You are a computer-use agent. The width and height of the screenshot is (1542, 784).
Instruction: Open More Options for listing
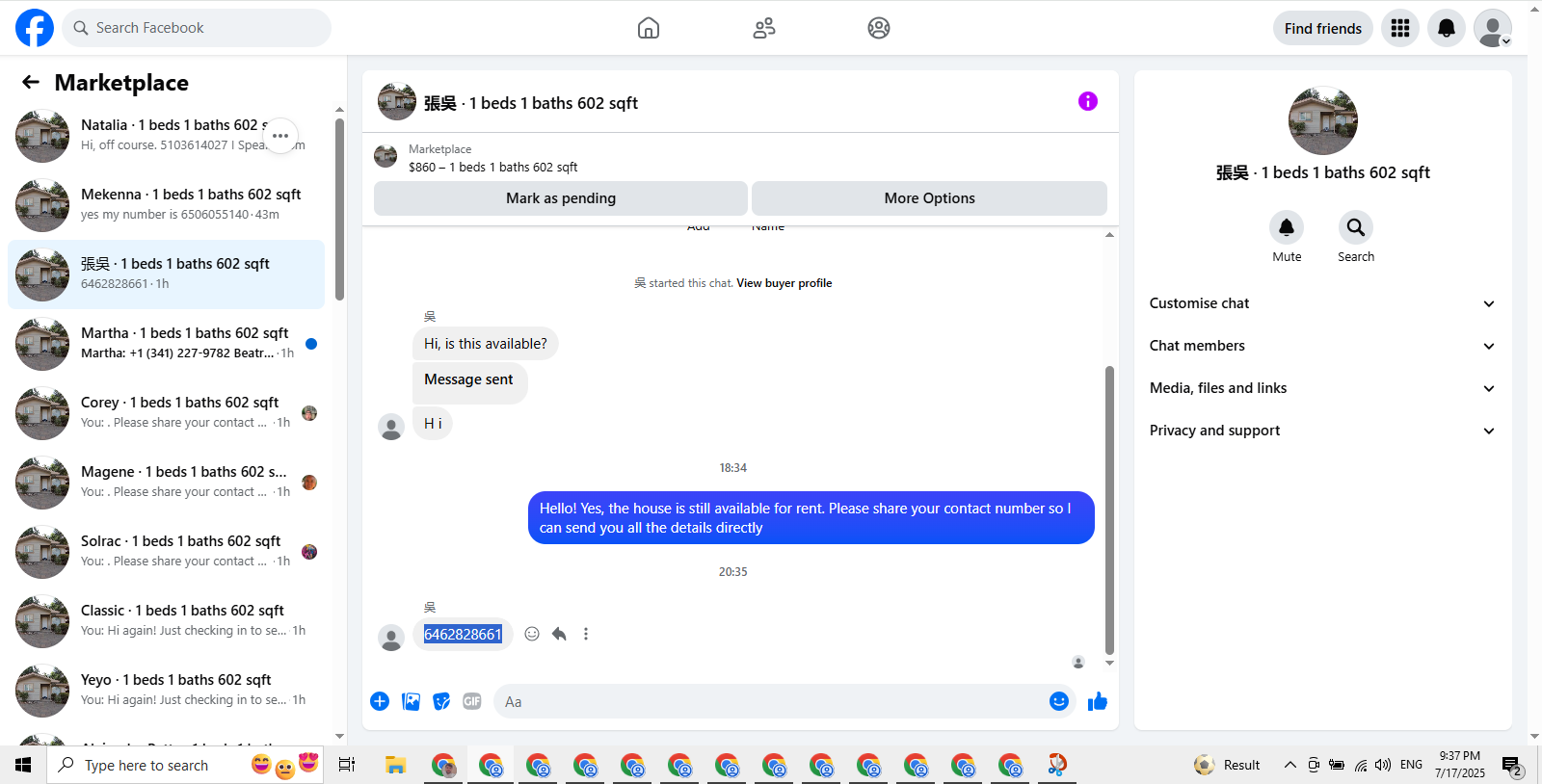click(x=930, y=198)
